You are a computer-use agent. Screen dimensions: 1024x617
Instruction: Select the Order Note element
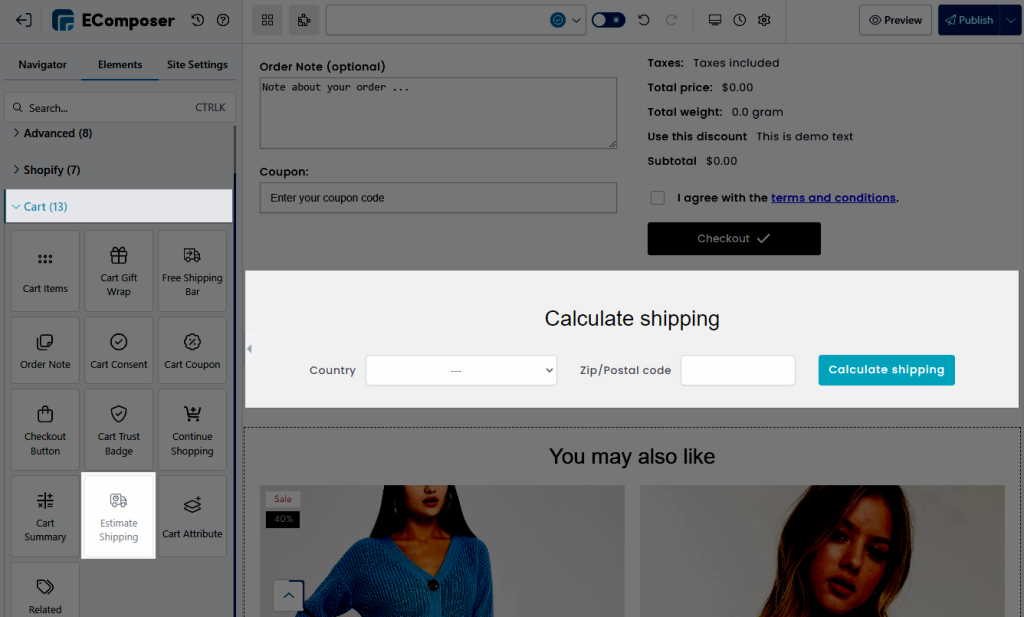[45, 351]
